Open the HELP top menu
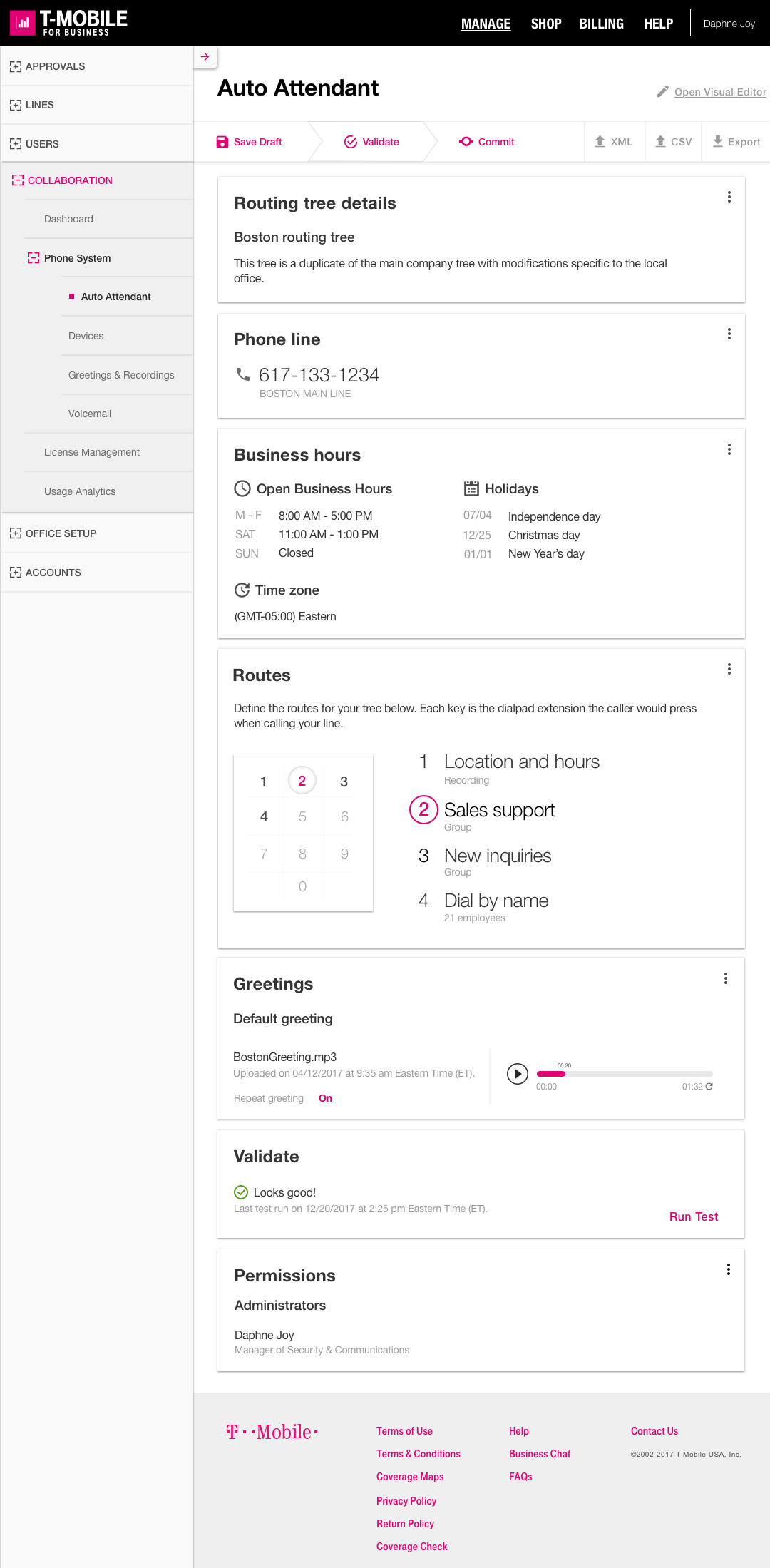This screenshot has width=770, height=1568. coord(659,24)
